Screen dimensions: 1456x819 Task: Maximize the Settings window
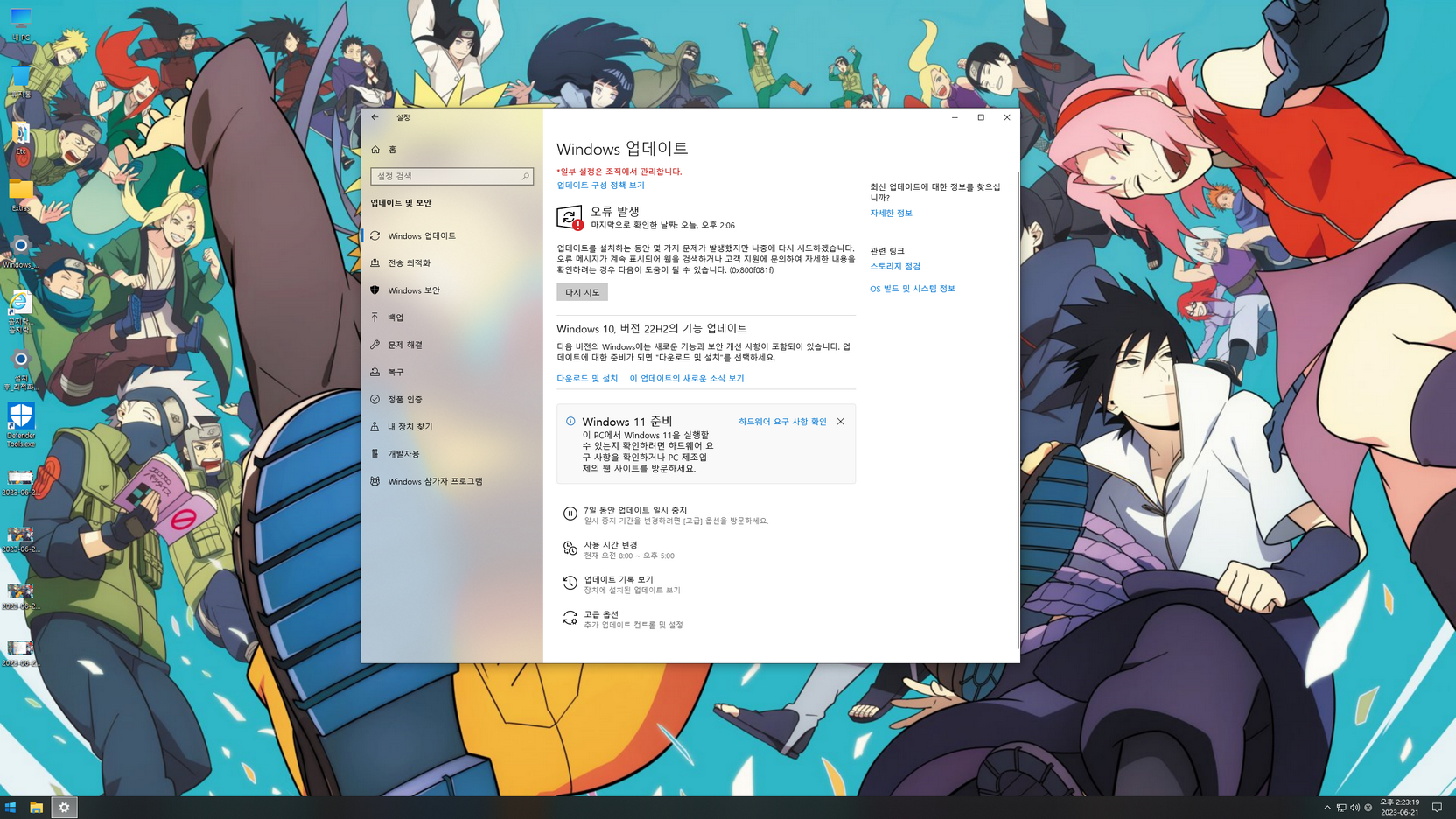981,117
